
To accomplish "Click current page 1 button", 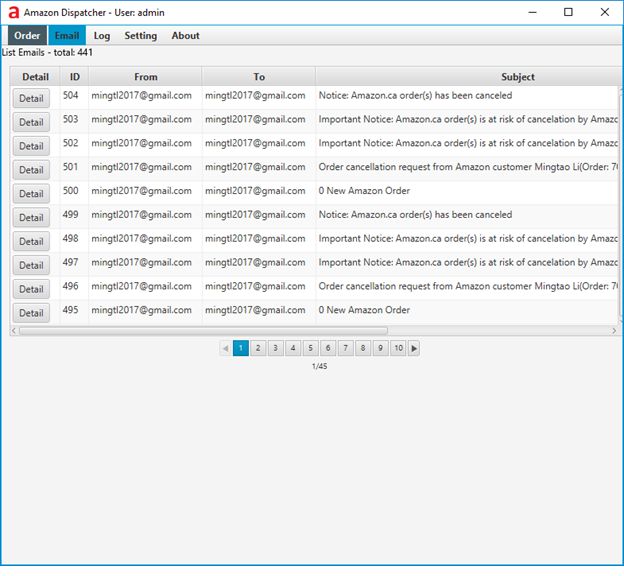I will pos(241,348).
